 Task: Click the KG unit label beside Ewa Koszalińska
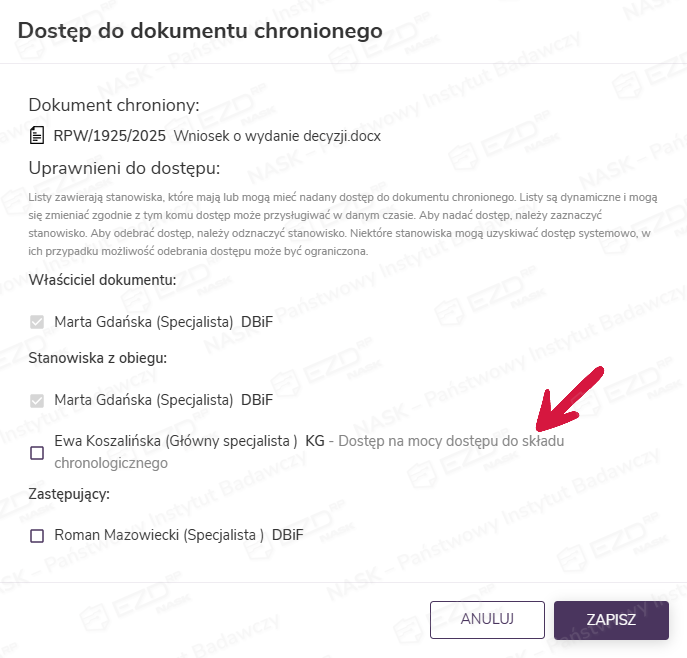(x=314, y=440)
